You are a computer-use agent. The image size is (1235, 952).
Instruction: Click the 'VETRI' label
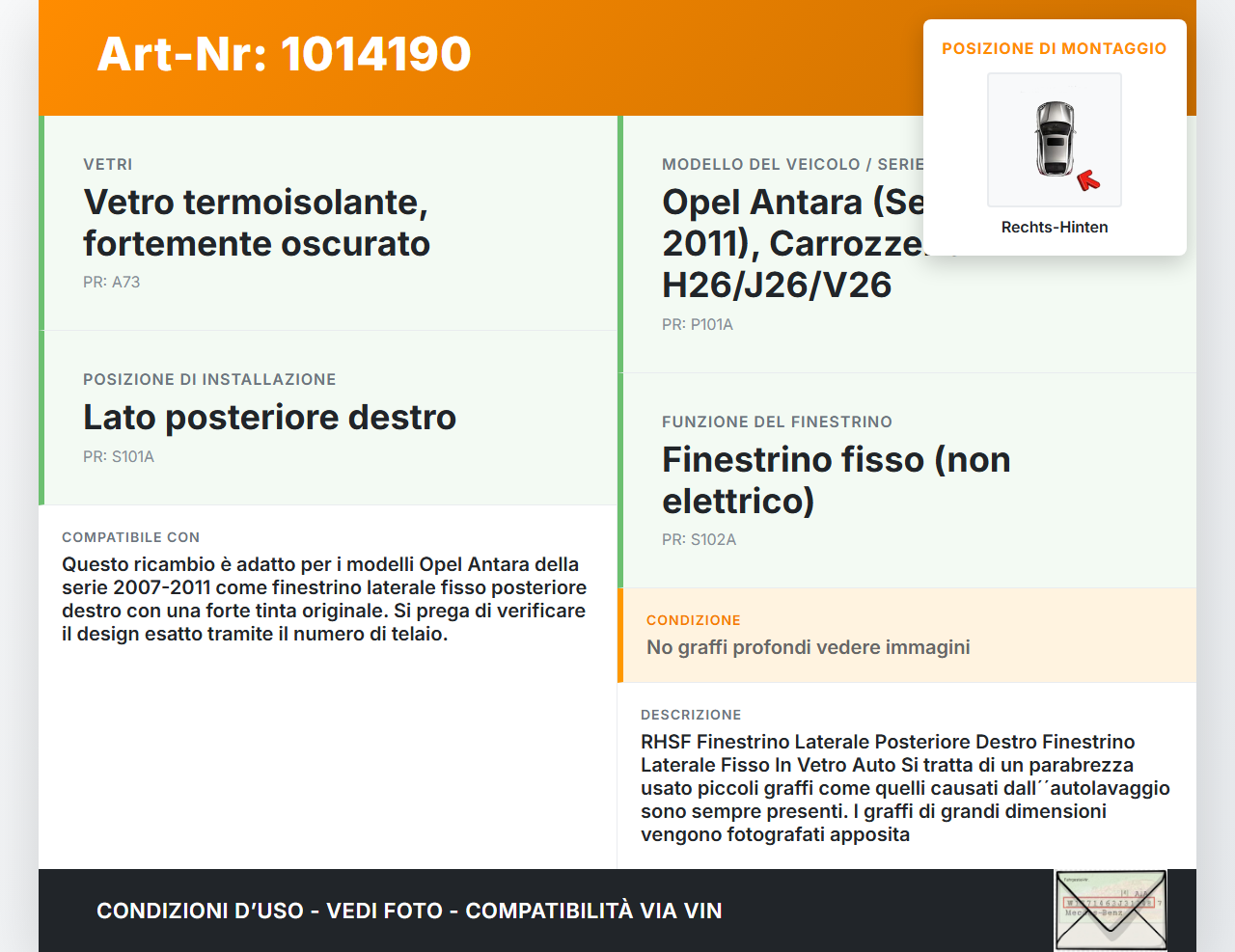click(x=108, y=164)
